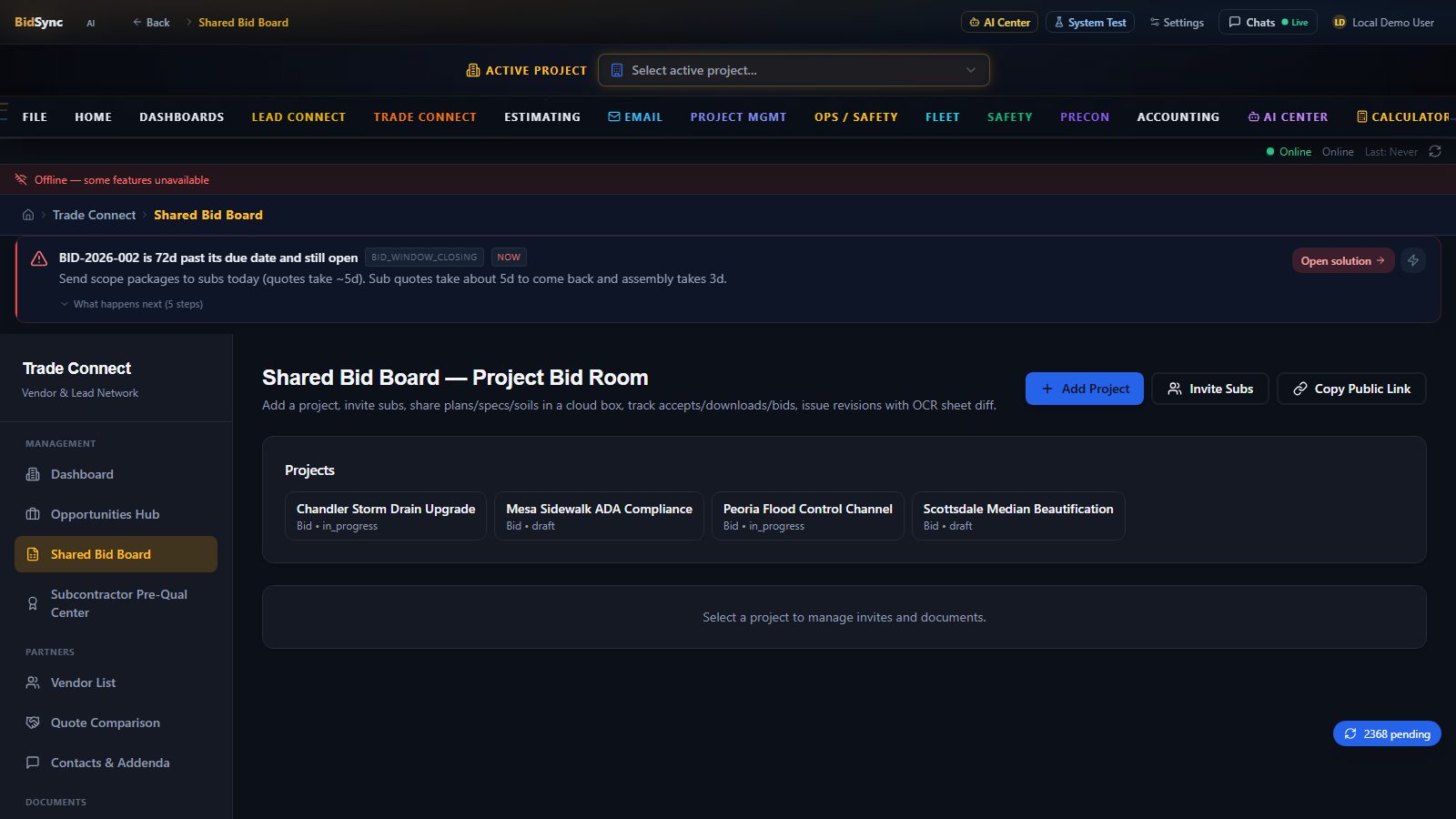The width and height of the screenshot is (1456, 819).
Task: Open the FILE menu
Action: tap(35, 116)
